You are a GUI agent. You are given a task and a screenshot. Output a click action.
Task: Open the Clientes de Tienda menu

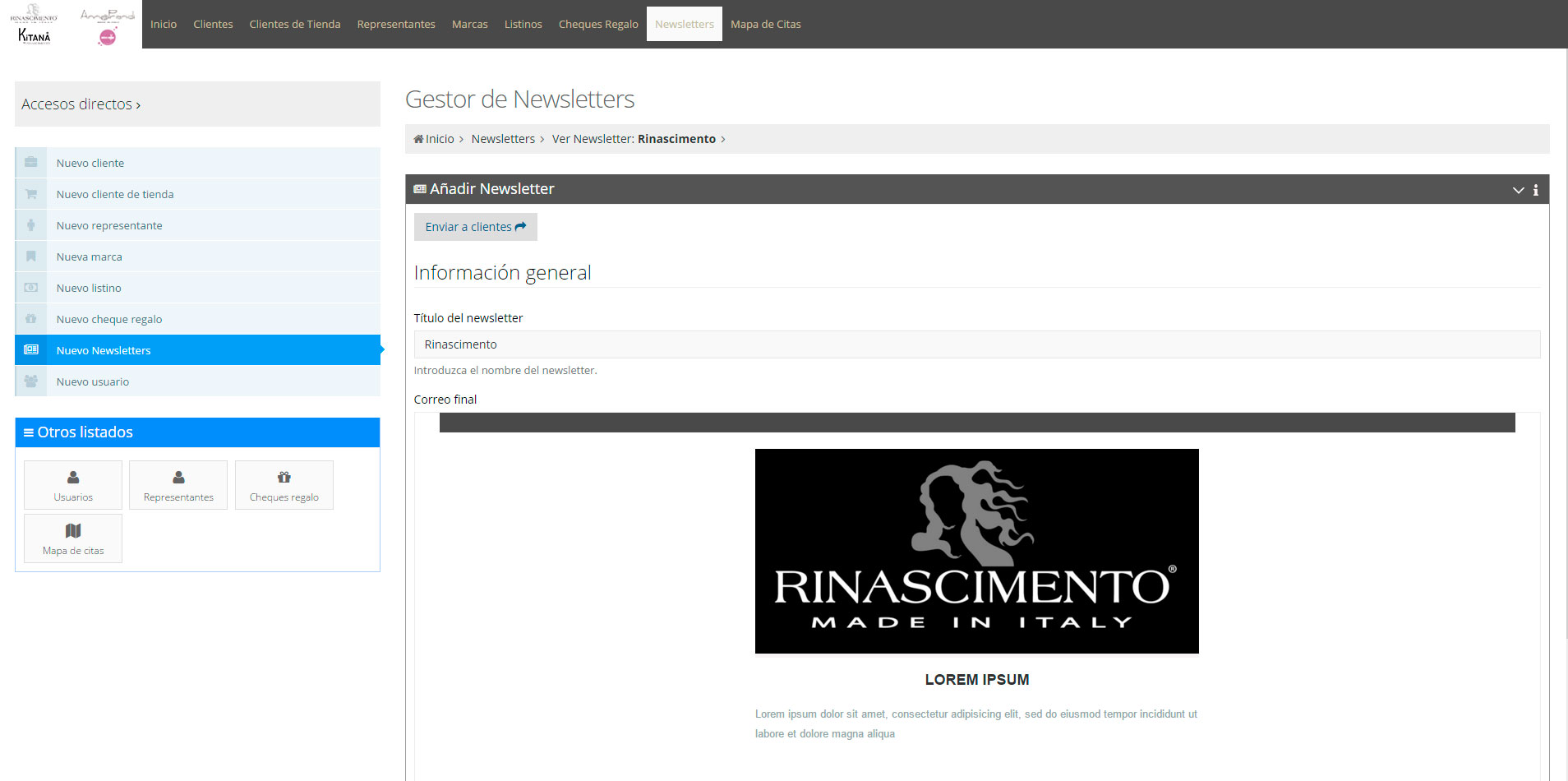point(294,25)
